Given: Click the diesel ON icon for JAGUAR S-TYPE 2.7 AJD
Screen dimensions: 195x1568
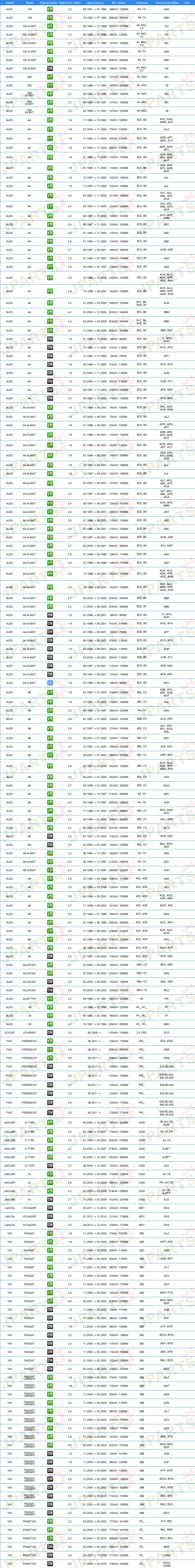Looking at the screenshot, I should click(x=50, y=1166).
